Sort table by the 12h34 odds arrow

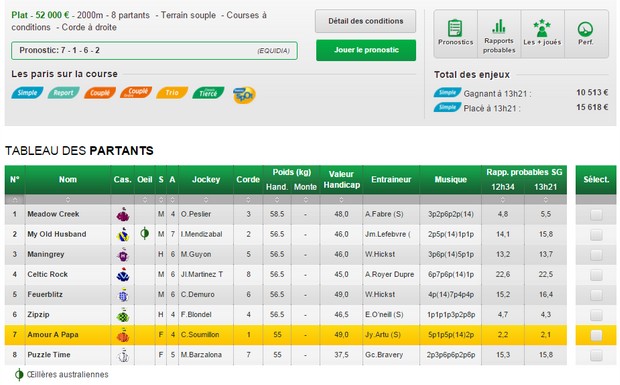point(503,200)
